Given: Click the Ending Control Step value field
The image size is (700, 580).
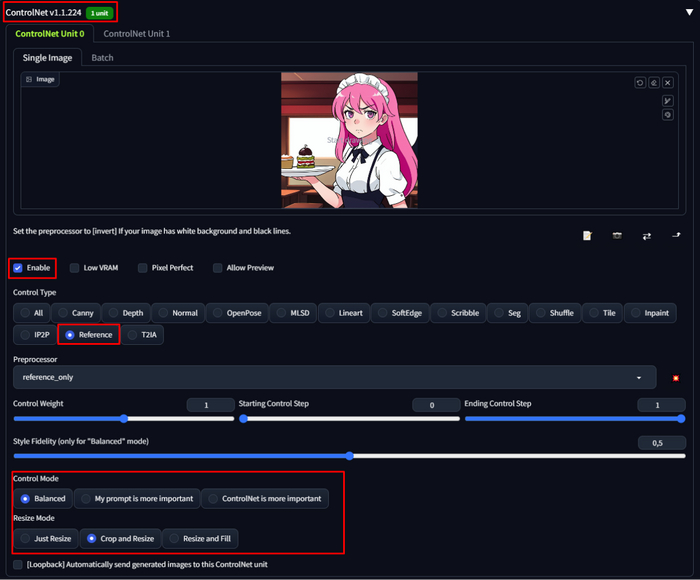Looking at the screenshot, I should 661,405.
